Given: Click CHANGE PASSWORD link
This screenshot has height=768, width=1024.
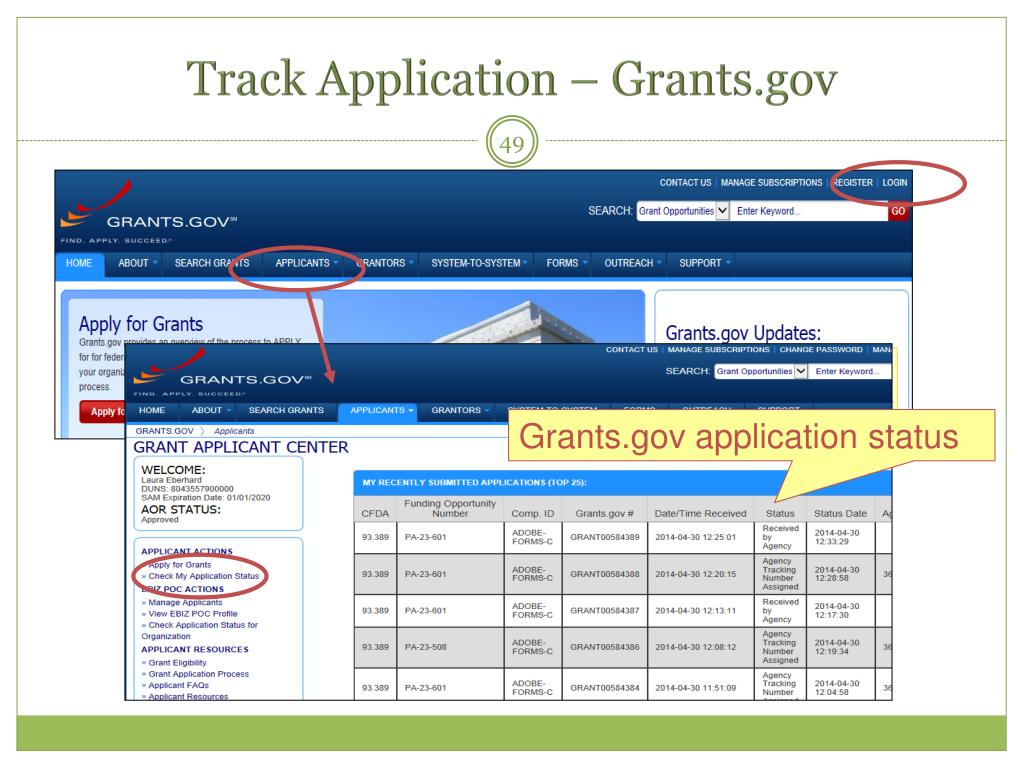Looking at the screenshot, I should point(821,350).
